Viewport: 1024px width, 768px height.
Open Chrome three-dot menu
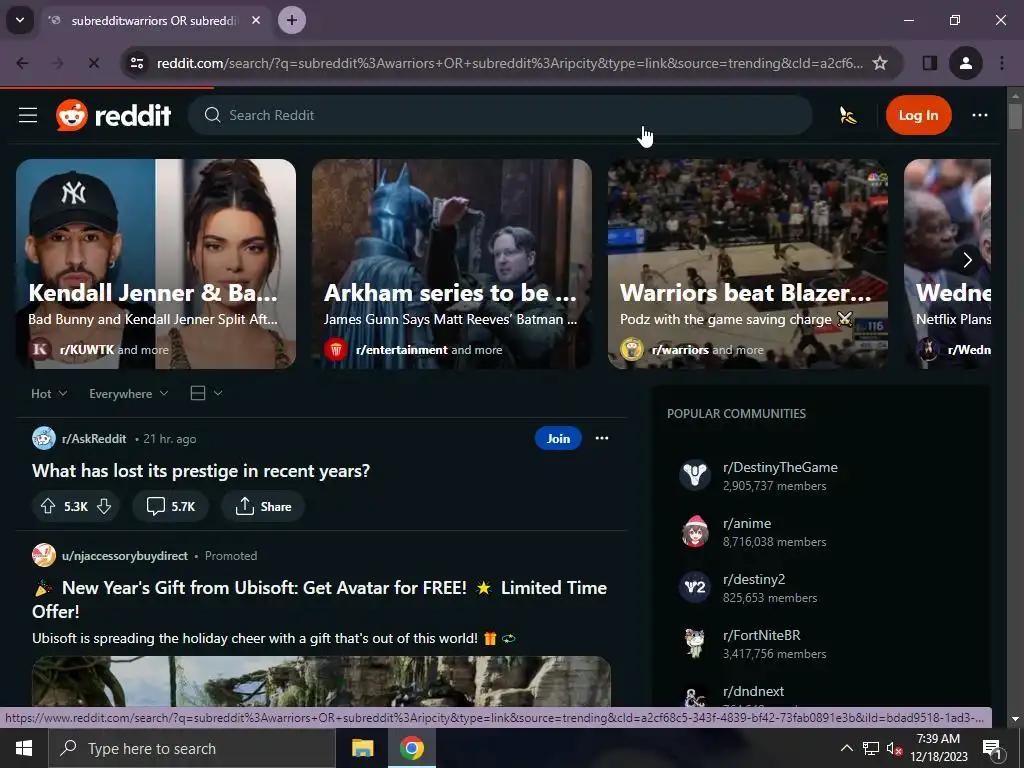pyautogui.click(x=1002, y=63)
